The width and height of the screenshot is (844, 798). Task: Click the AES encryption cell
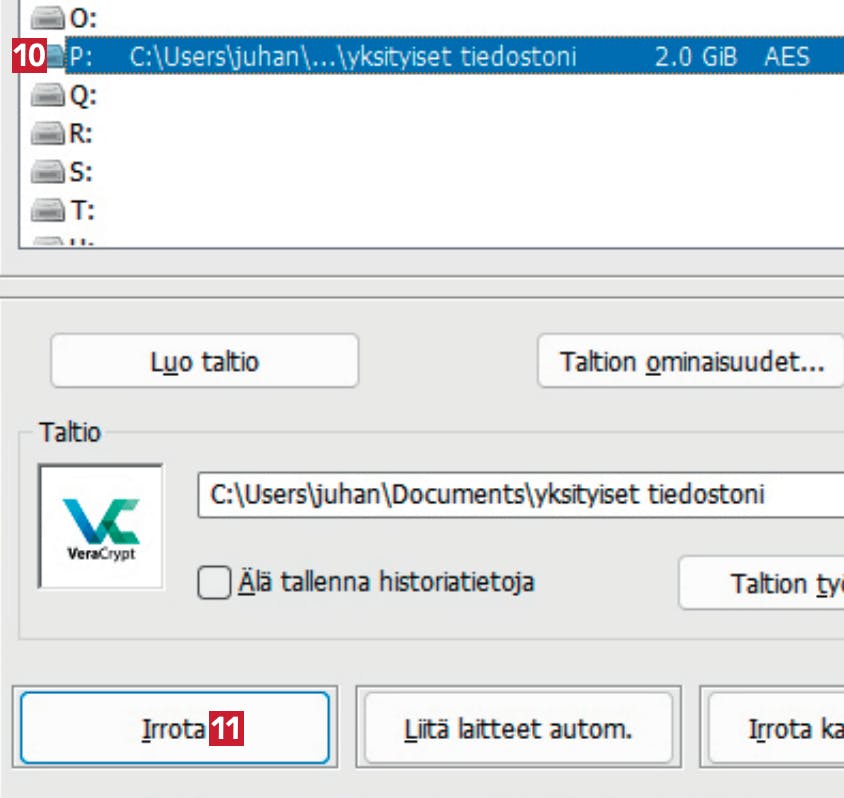[787, 57]
